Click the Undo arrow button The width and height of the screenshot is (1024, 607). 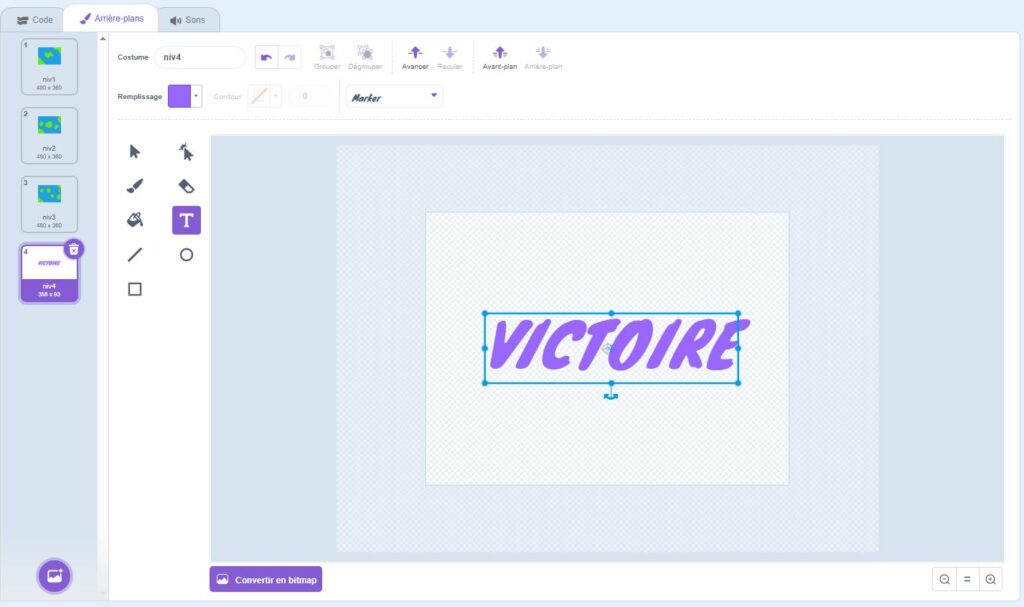[266, 58]
